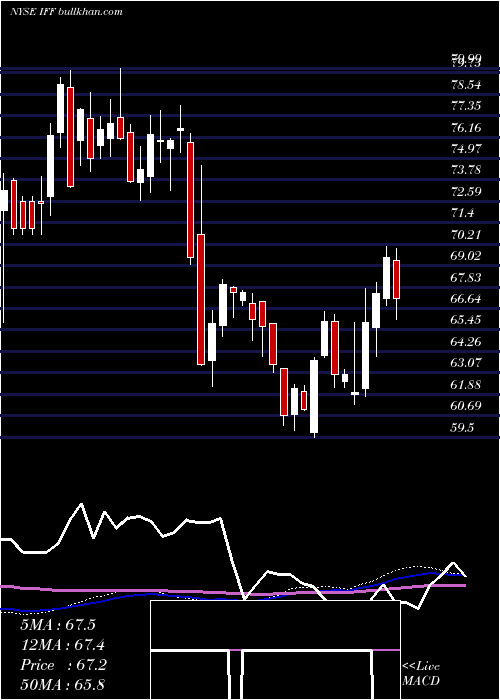Select the 69.02 price axis label
This screenshot has width=500, height=700.
point(466,256)
